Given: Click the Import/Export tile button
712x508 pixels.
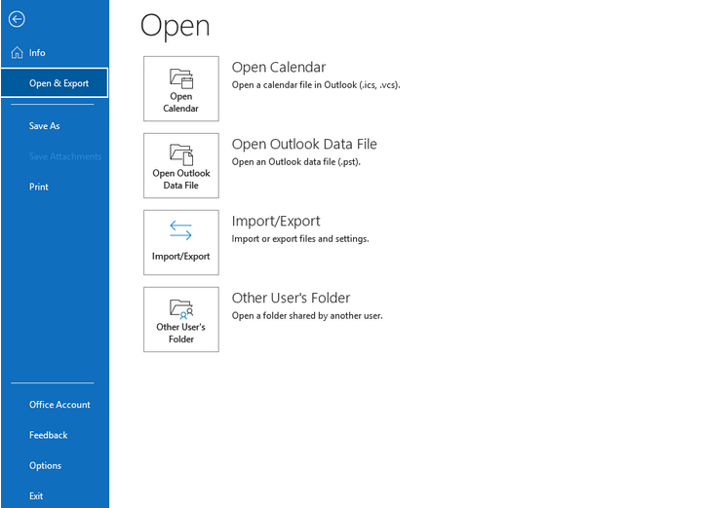Looking at the screenshot, I should point(181,242).
